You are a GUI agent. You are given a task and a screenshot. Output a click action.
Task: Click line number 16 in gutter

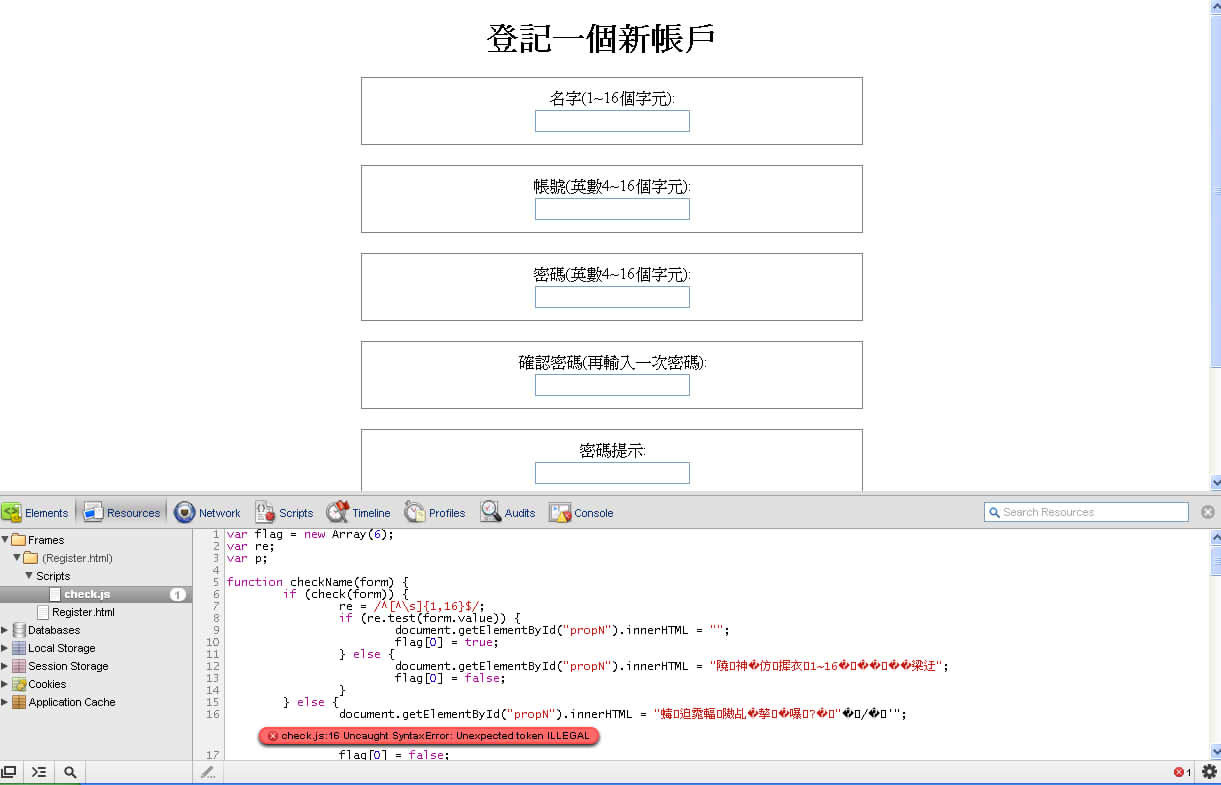(212, 714)
